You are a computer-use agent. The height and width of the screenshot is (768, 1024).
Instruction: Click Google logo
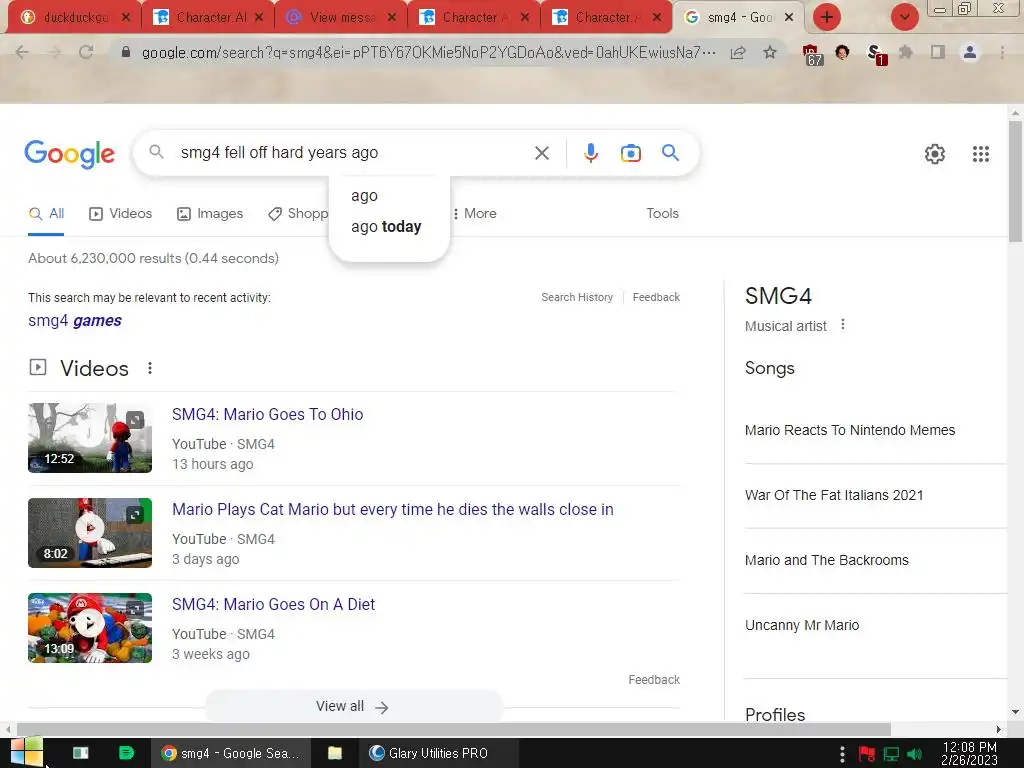(x=69, y=154)
